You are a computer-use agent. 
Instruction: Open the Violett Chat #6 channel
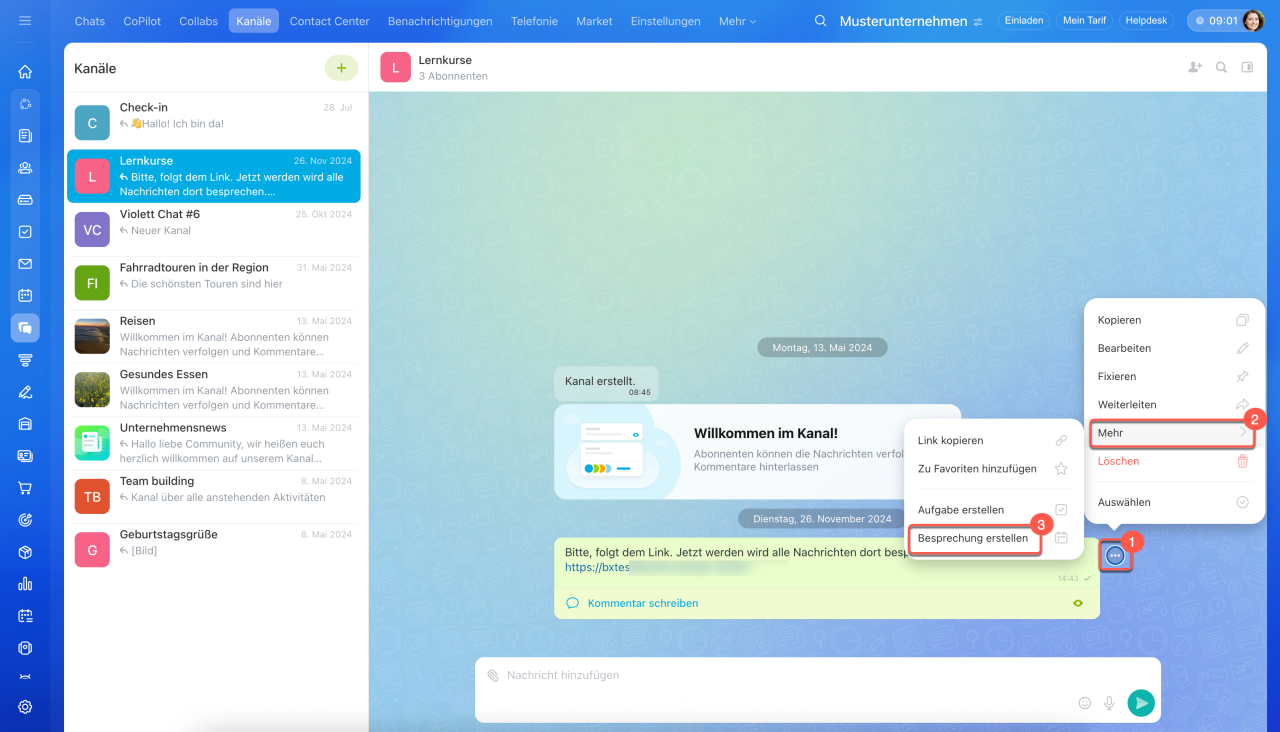coord(214,228)
